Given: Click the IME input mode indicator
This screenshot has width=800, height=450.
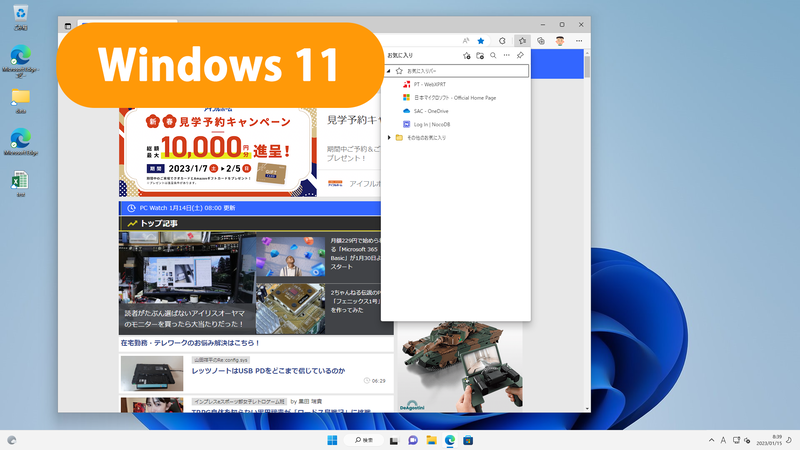Looking at the screenshot, I should pos(723,440).
